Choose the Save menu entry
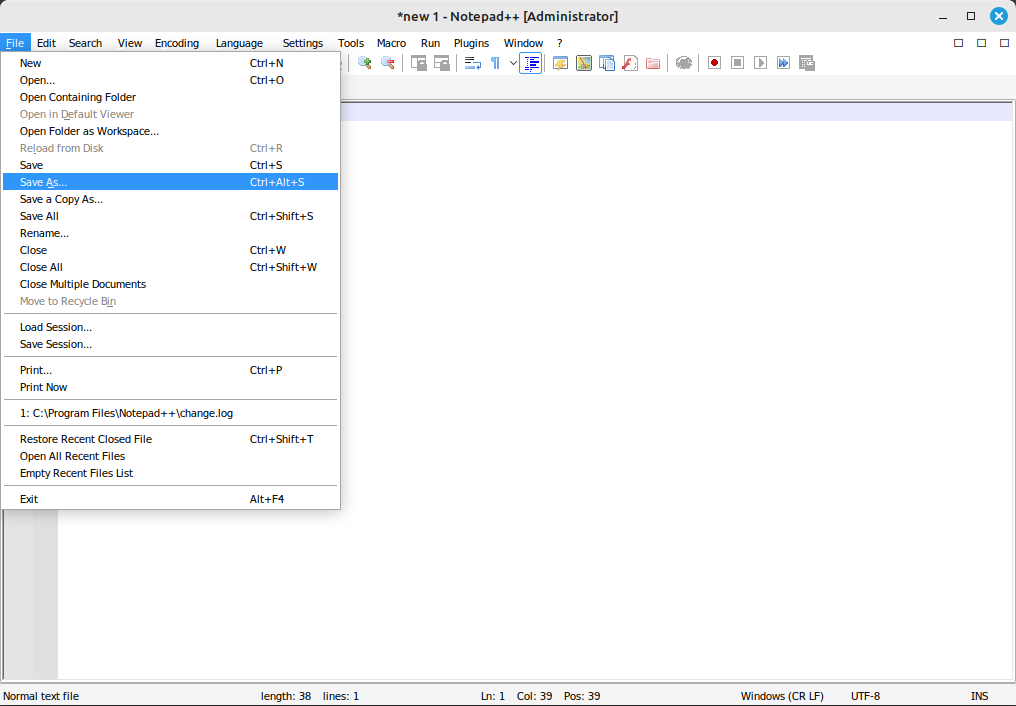The width and height of the screenshot is (1016, 706). pyautogui.click(x=170, y=165)
